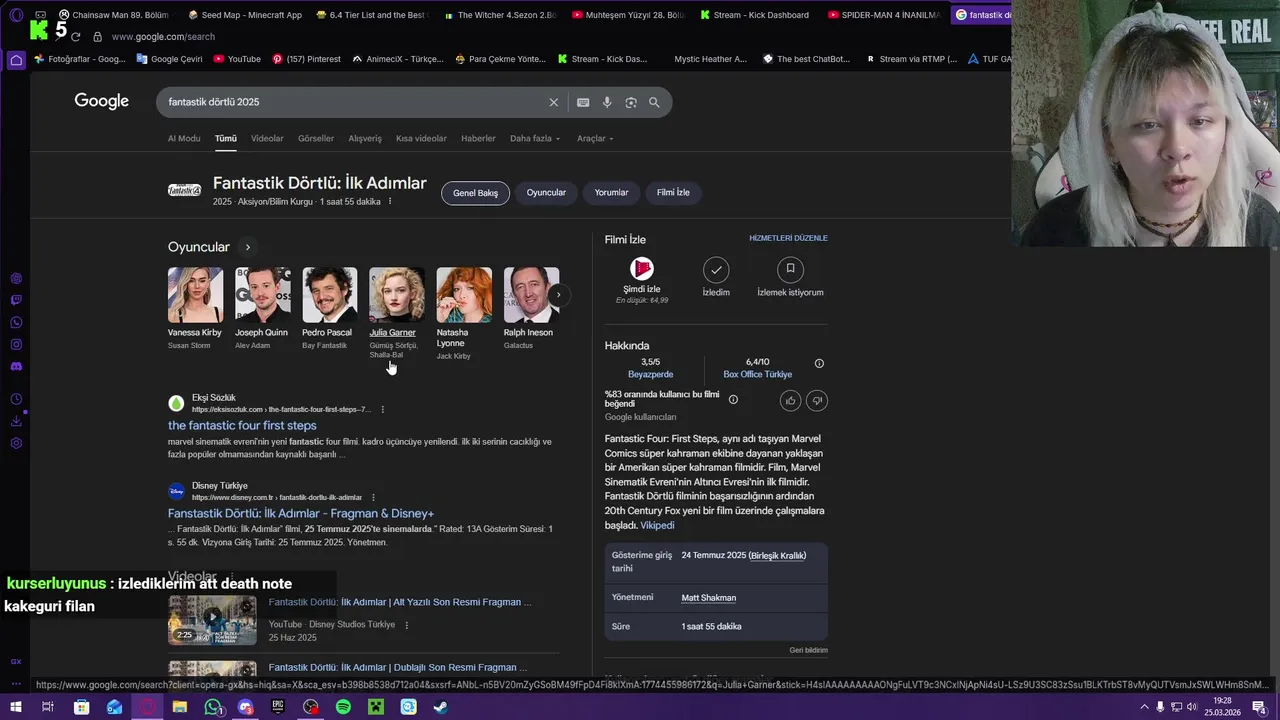The image size is (1280, 720).
Task: Reload the page with the refresh icon
Action: (x=75, y=37)
